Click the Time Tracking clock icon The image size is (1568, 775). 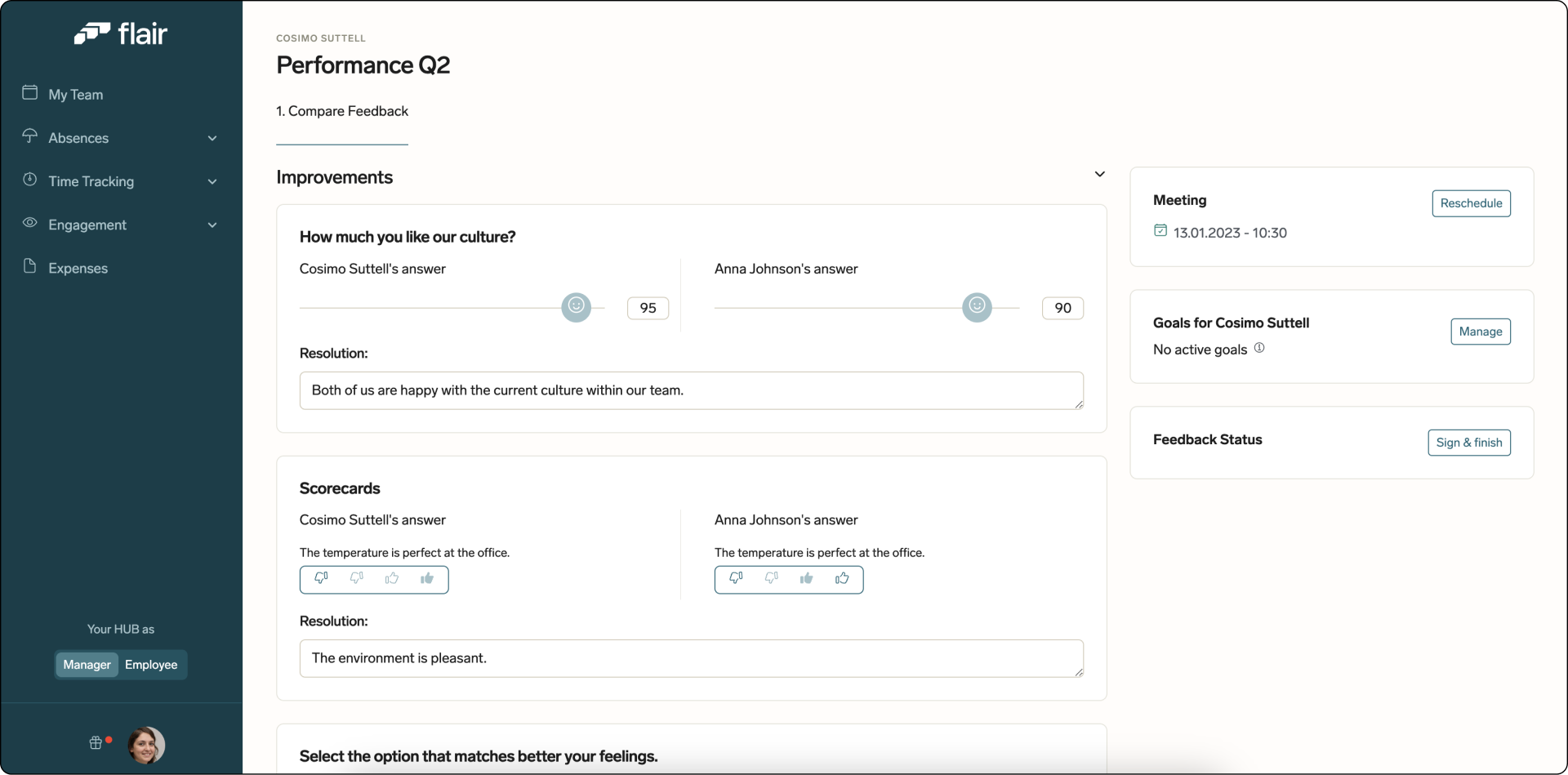(29, 180)
